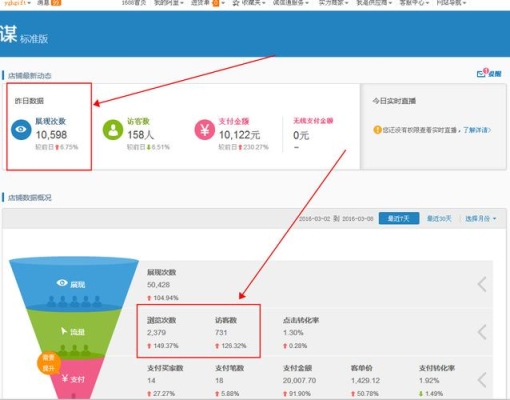Click the 无线支付金额 heading

click(313, 121)
